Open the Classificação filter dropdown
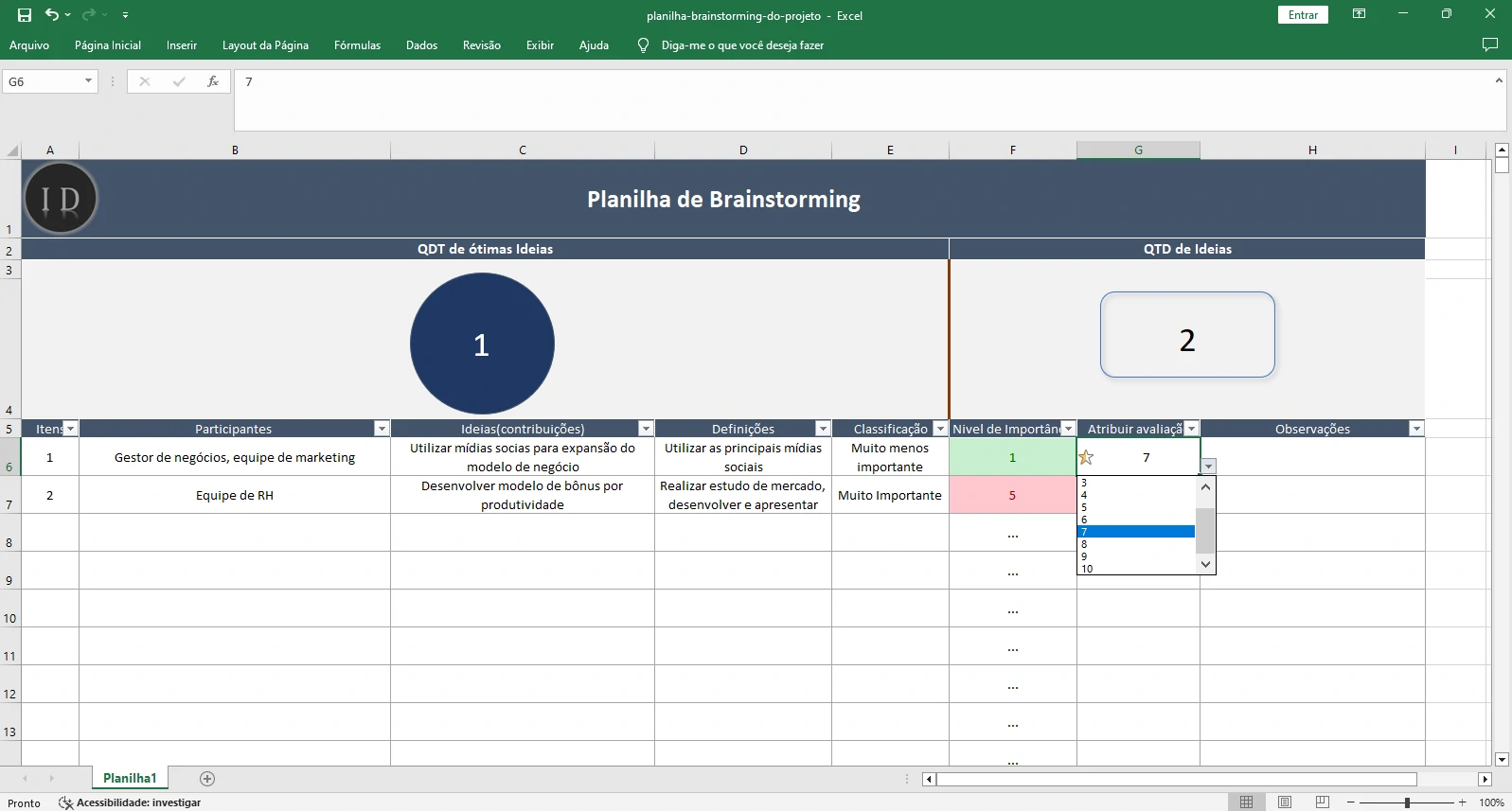The image size is (1512, 811). tap(940, 429)
